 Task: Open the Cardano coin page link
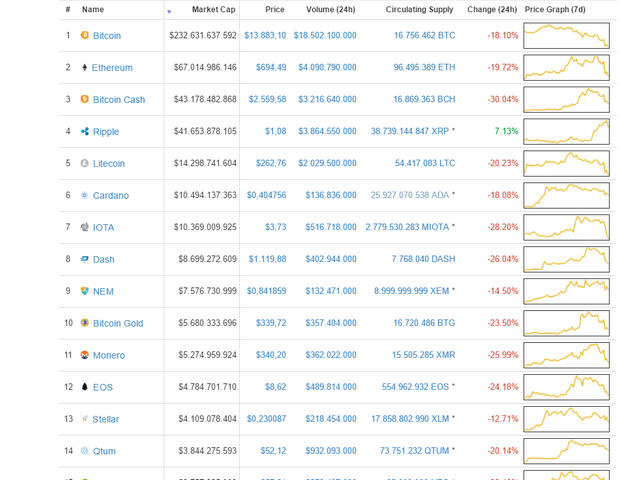(111, 195)
